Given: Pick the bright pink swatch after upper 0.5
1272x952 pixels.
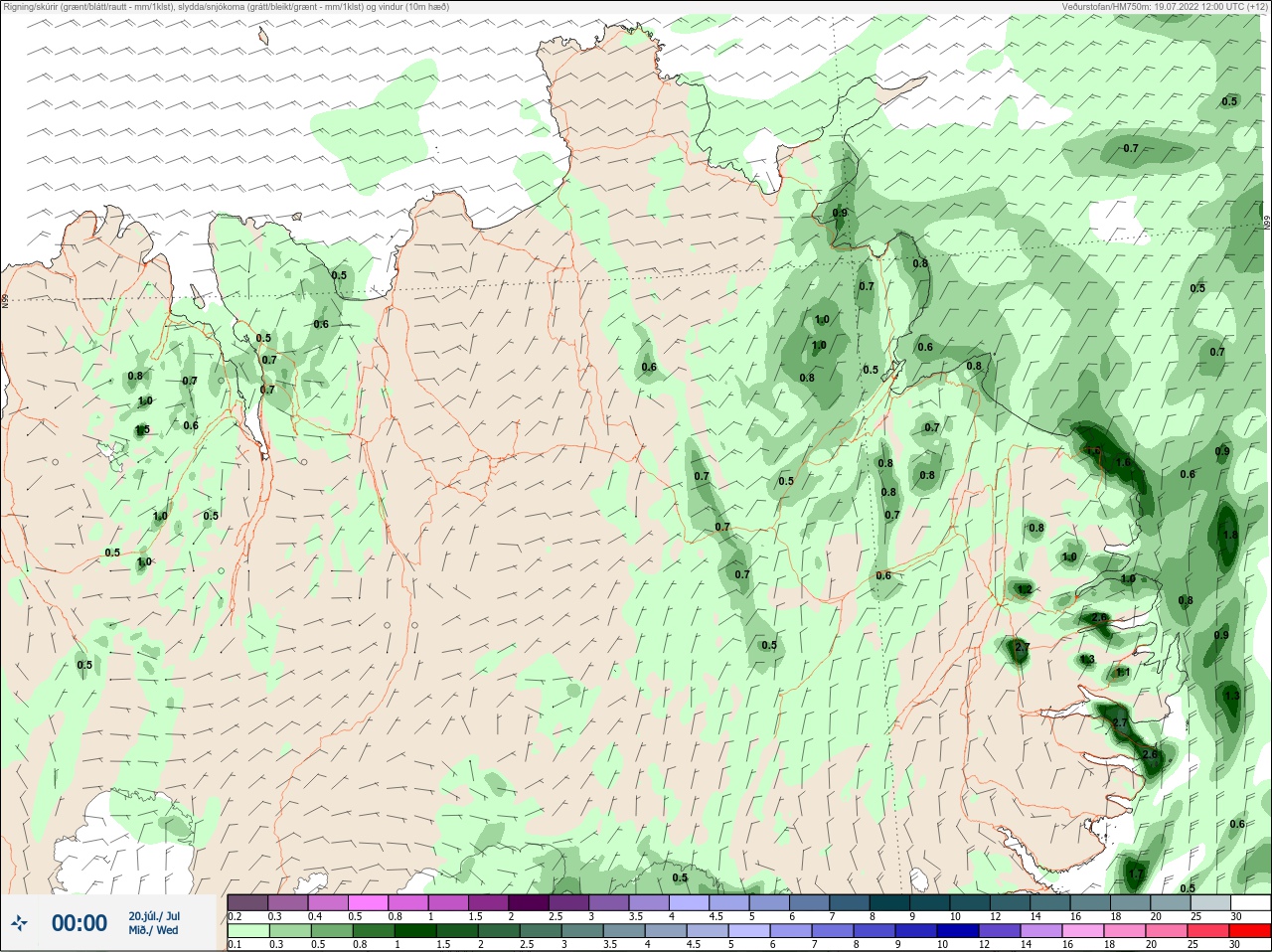Looking at the screenshot, I should pos(368,903).
